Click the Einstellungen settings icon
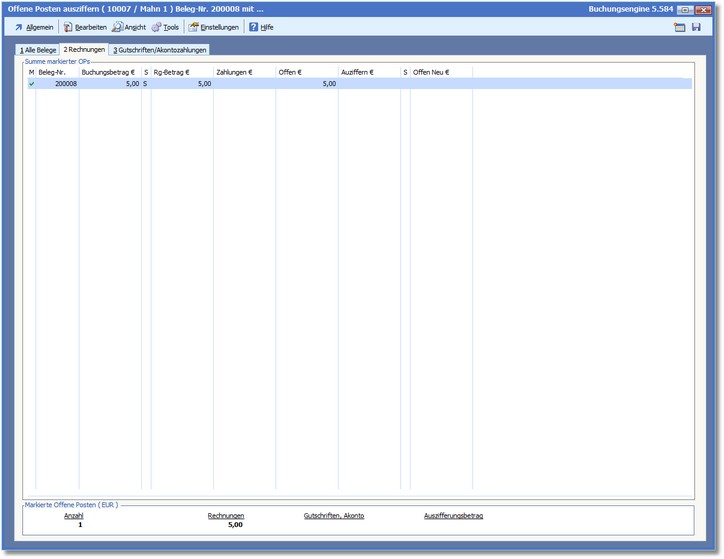The width and height of the screenshot is (724, 559). 193,27
